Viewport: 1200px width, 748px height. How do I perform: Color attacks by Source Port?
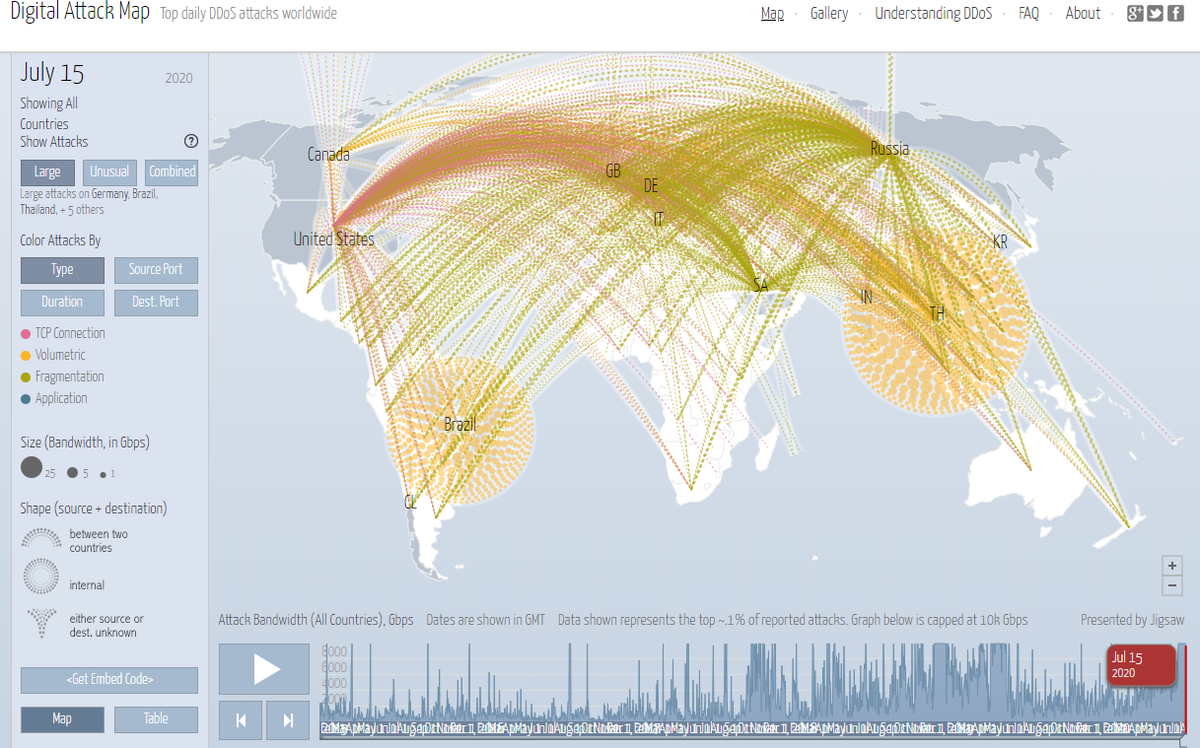[x=156, y=270]
